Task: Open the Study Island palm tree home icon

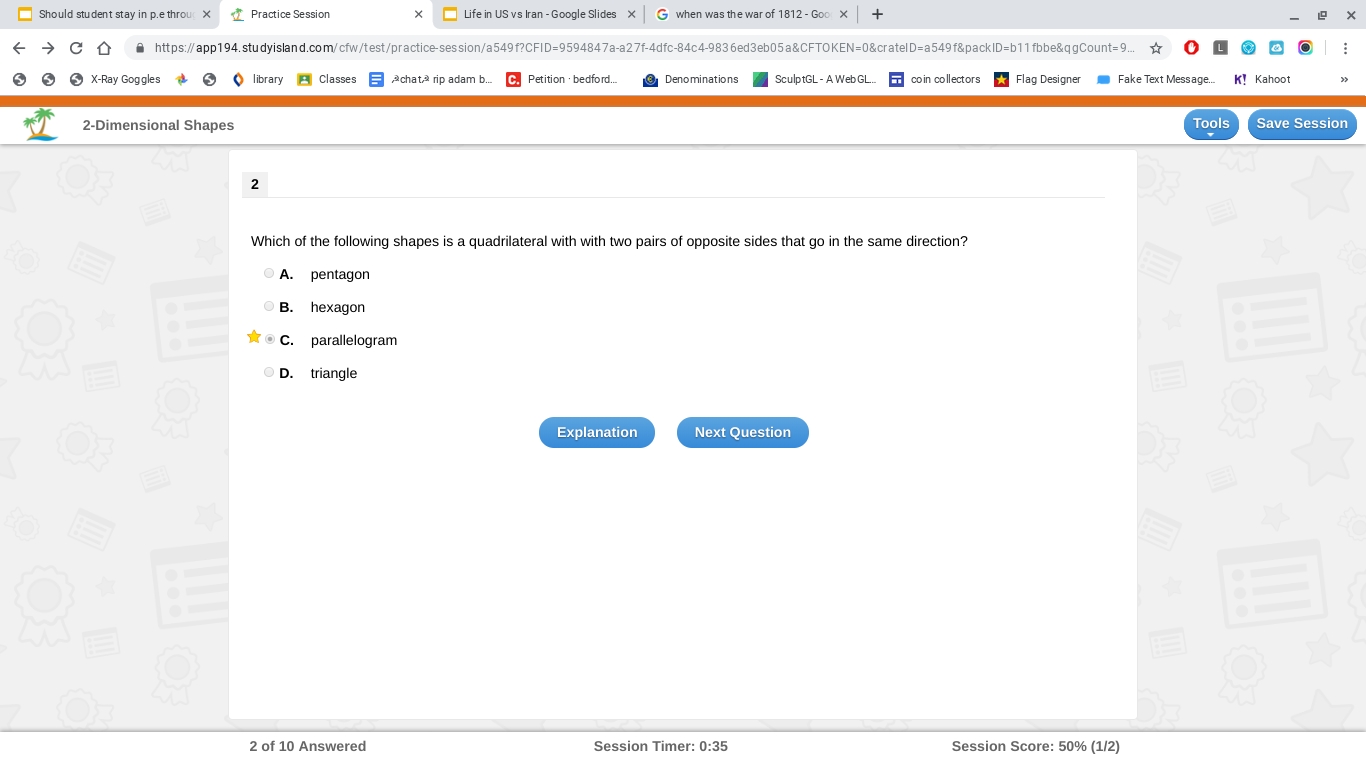Action: (40, 122)
